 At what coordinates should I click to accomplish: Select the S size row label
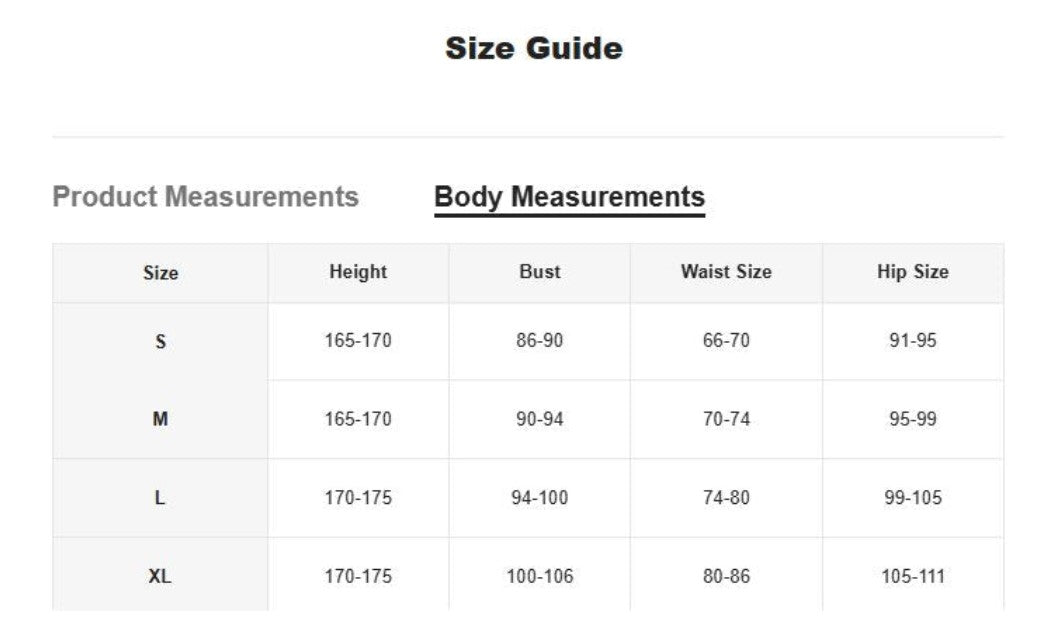point(160,341)
